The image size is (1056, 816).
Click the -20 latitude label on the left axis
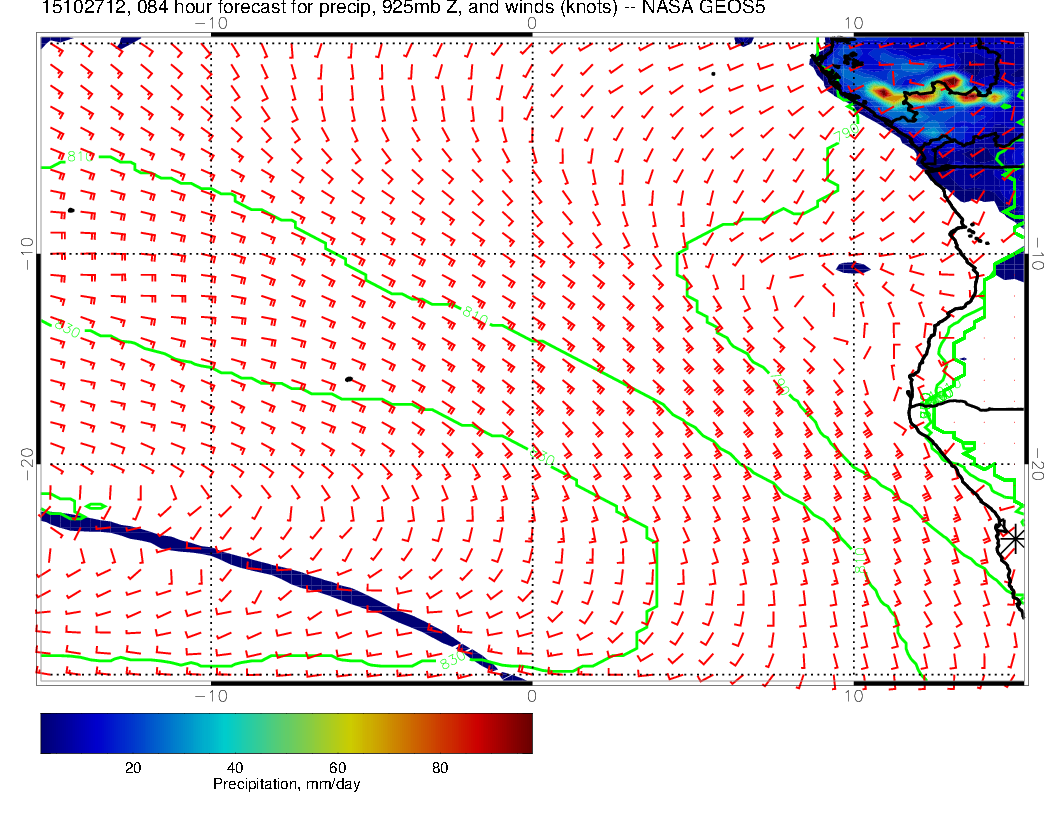pyautogui.click(x=26, y=464)
